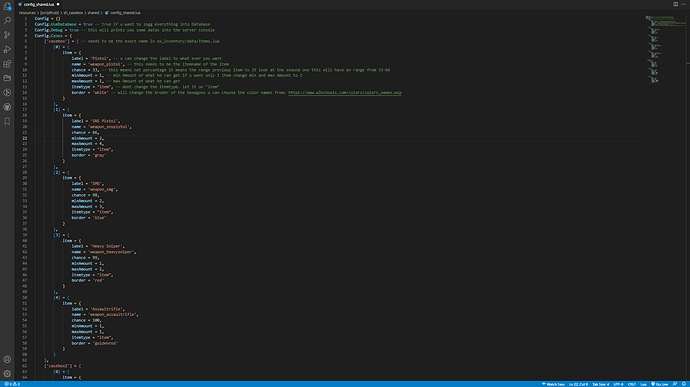Click the 'sh_casebox' breadcrumb
This screenshot has width=690, height=387.
point(73,13)
